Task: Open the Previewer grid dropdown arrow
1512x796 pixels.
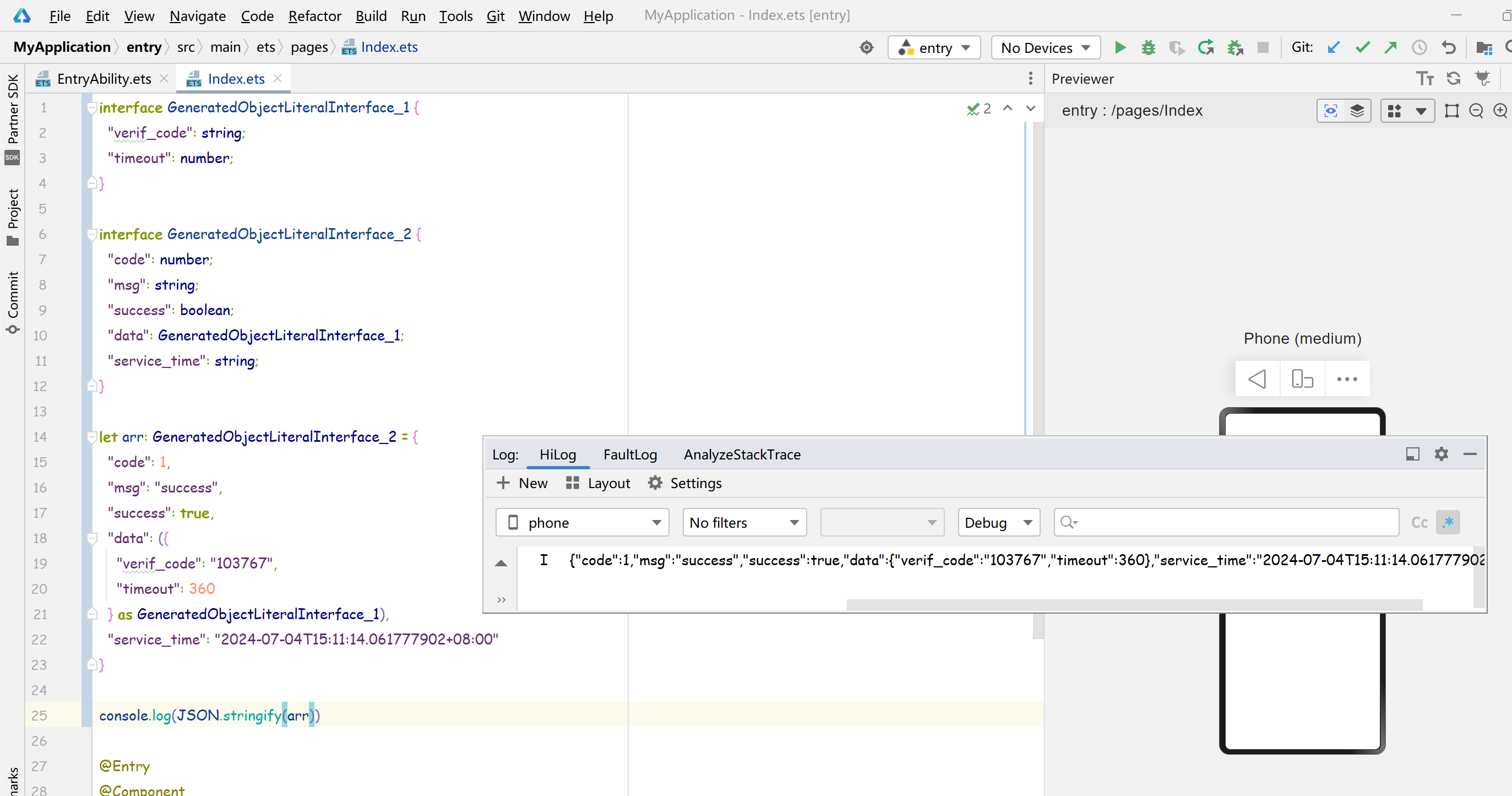Action: [x=1421, y=111]
